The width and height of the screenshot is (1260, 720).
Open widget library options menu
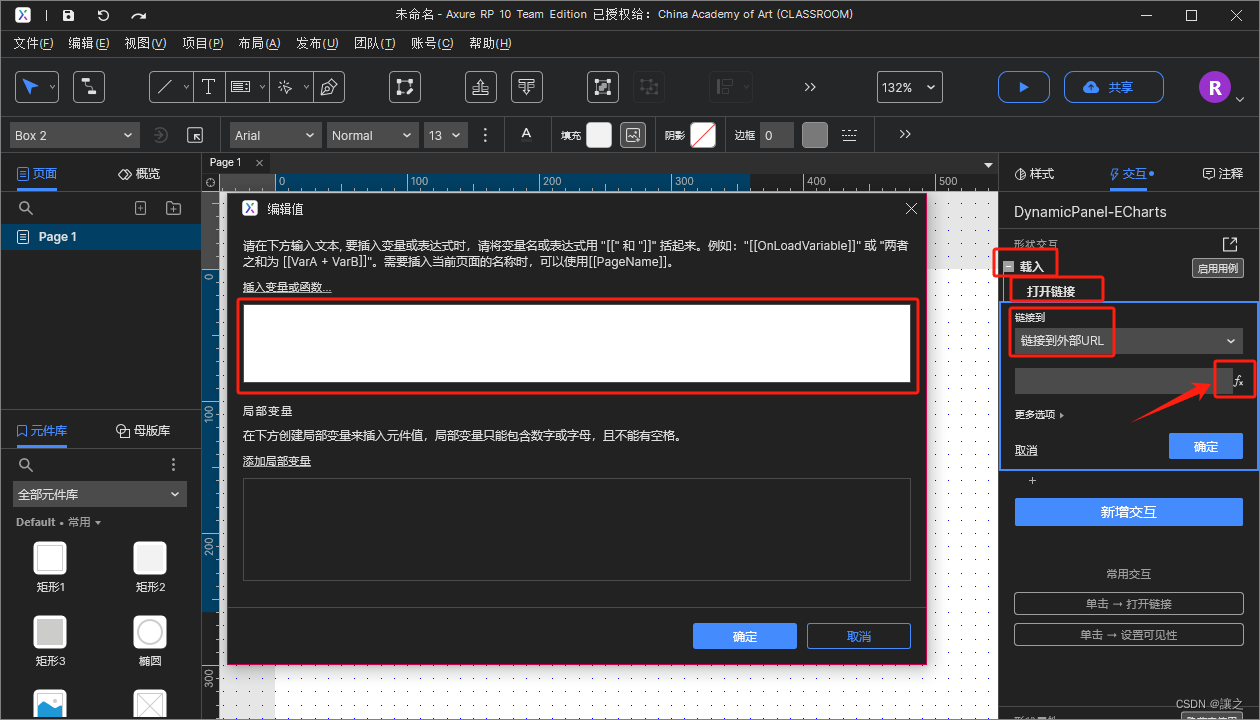coord(173,465)
